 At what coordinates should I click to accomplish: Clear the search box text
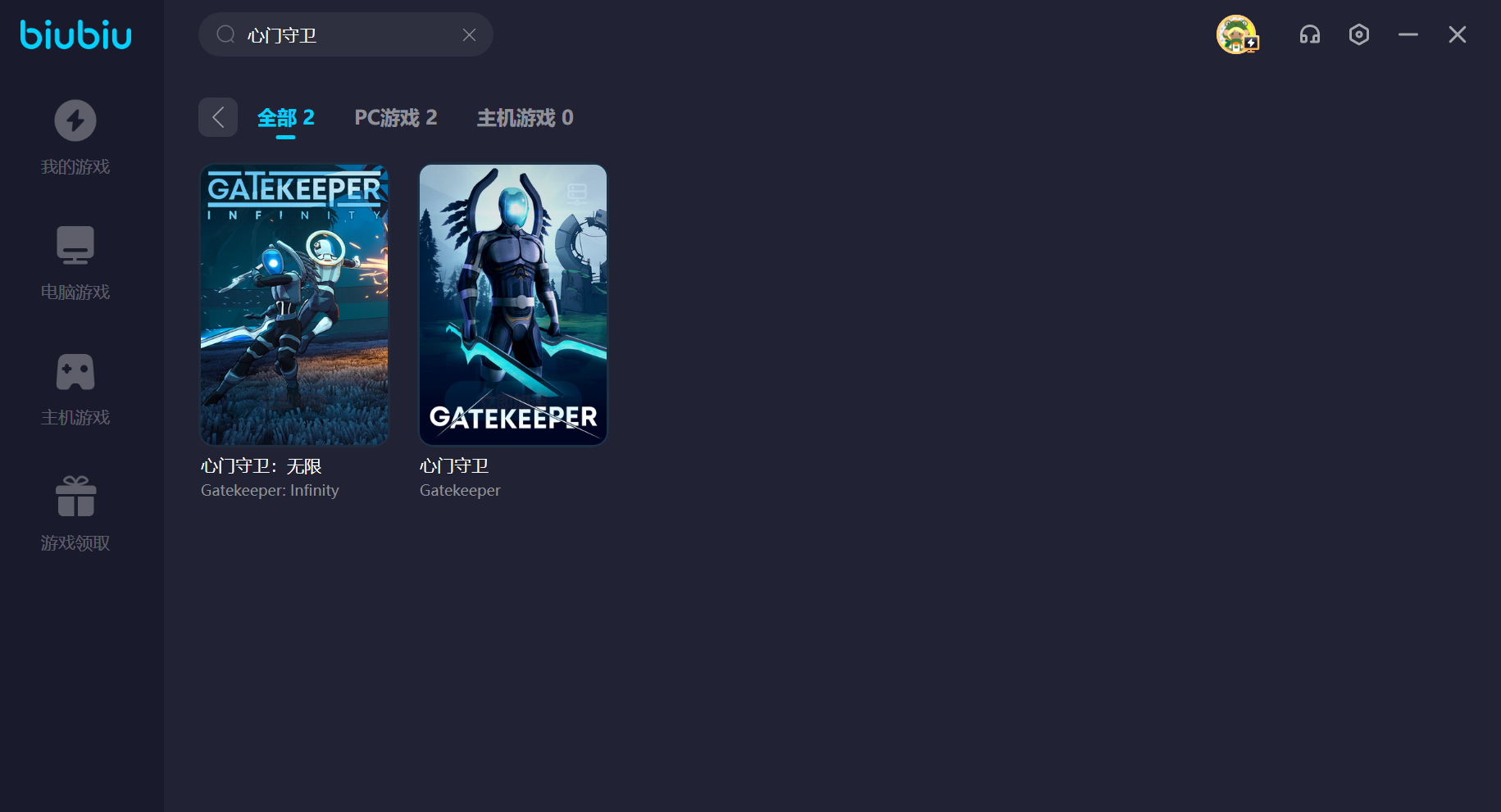coord(469,34)
